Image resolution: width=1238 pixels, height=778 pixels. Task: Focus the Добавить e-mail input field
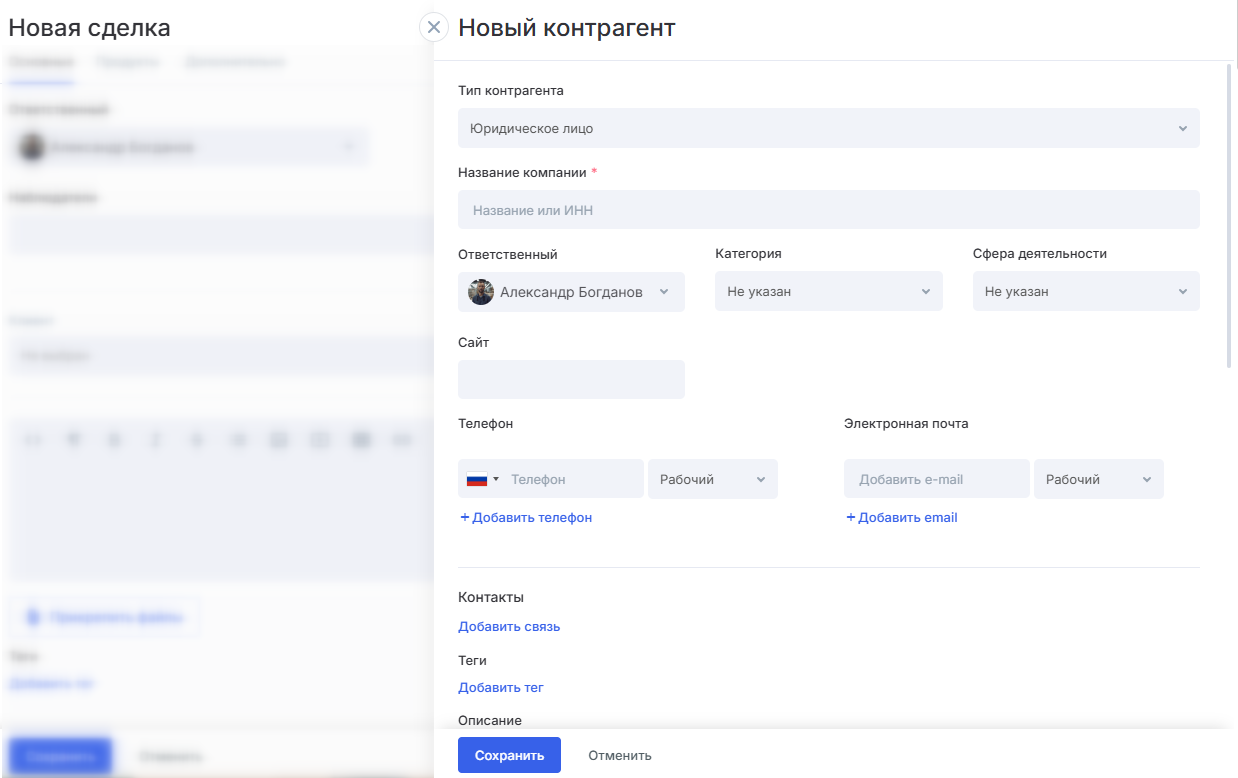(936, 480)
